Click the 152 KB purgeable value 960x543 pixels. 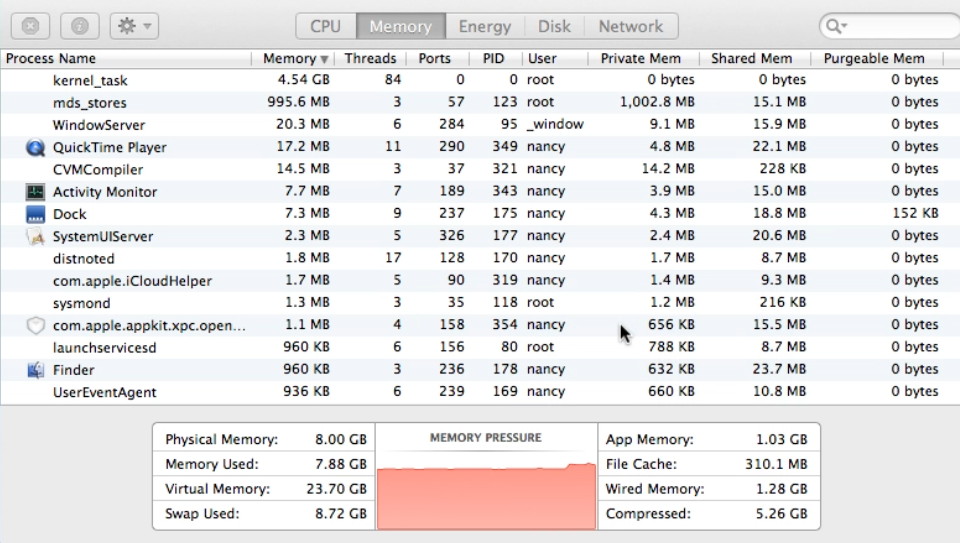[915, 213]
